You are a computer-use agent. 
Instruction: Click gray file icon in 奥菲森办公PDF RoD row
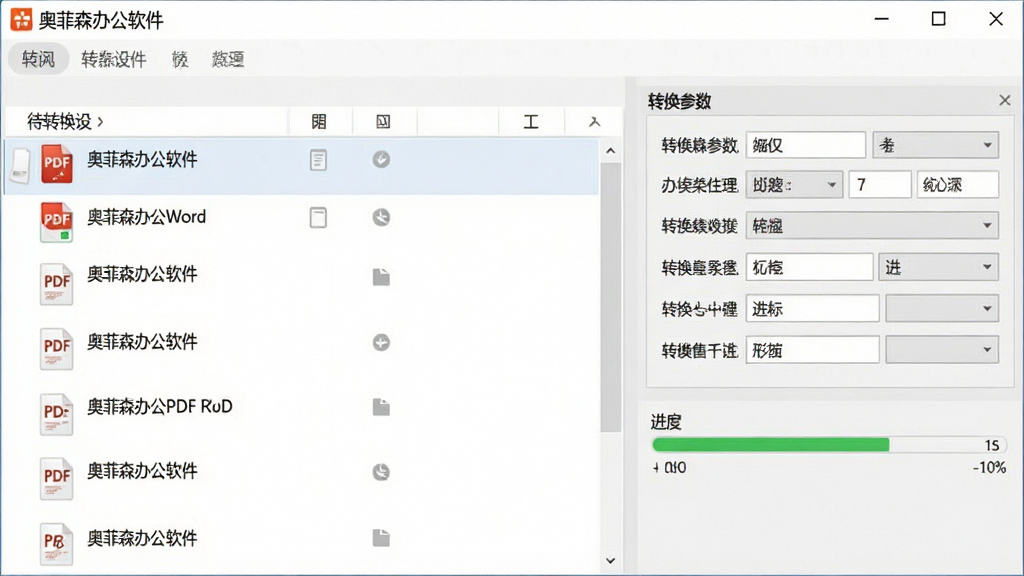click(381, 407)
